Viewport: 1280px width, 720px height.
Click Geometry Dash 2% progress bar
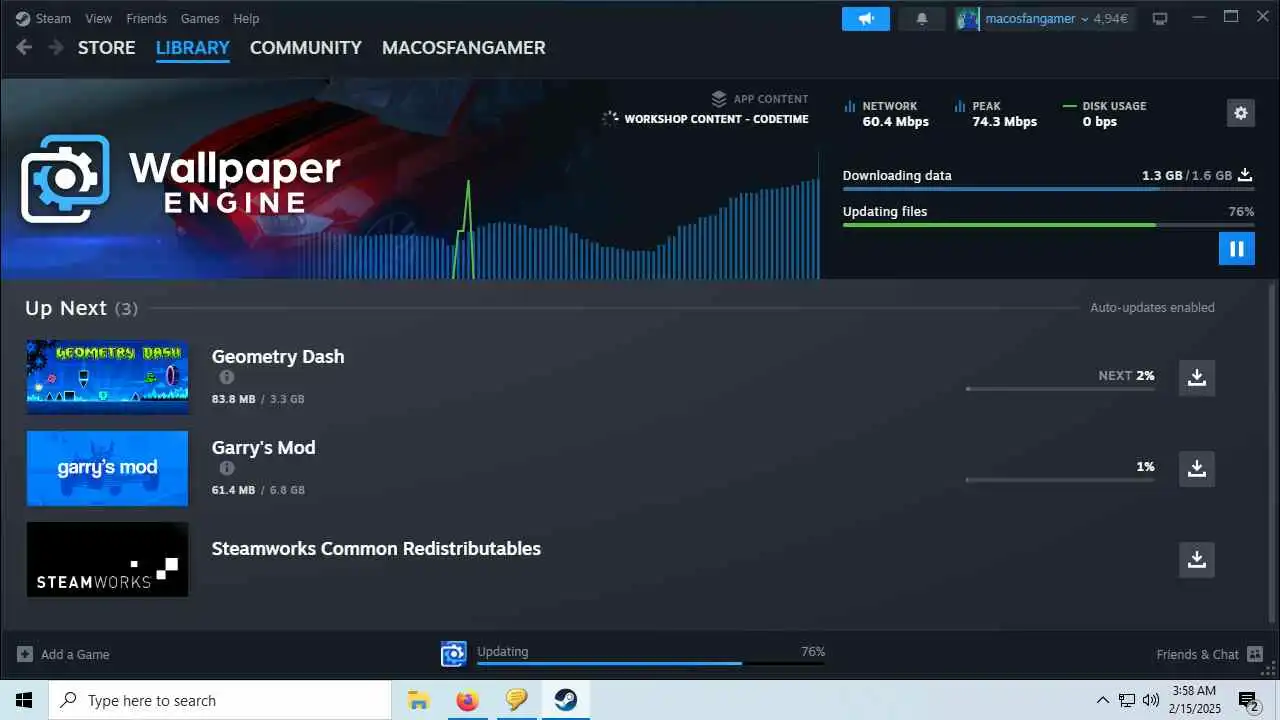click(1060, 389)
